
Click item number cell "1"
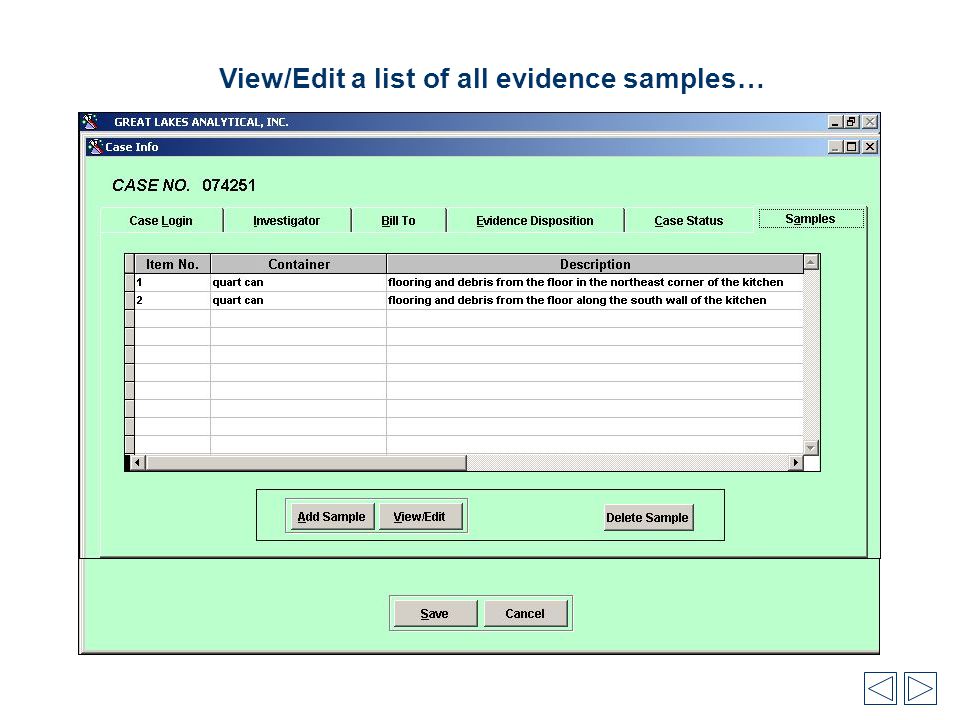tap(173, 282)
